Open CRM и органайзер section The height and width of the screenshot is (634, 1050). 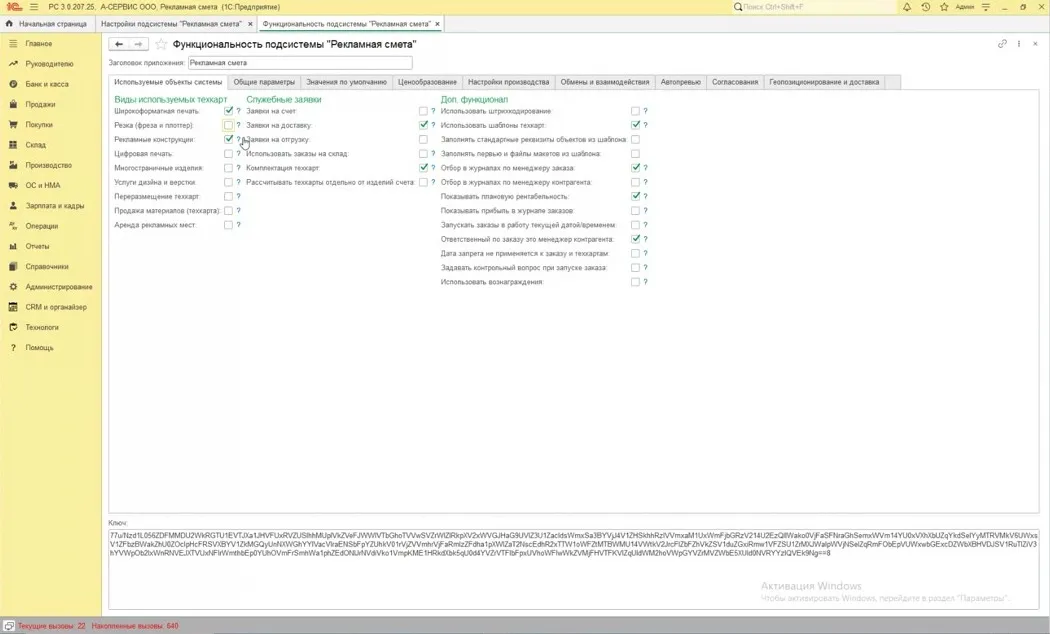(x=56, y=307)
